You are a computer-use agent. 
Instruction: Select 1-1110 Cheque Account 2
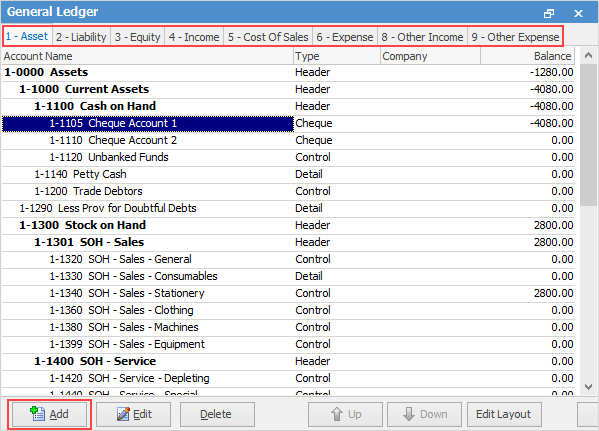coord(288,140)
